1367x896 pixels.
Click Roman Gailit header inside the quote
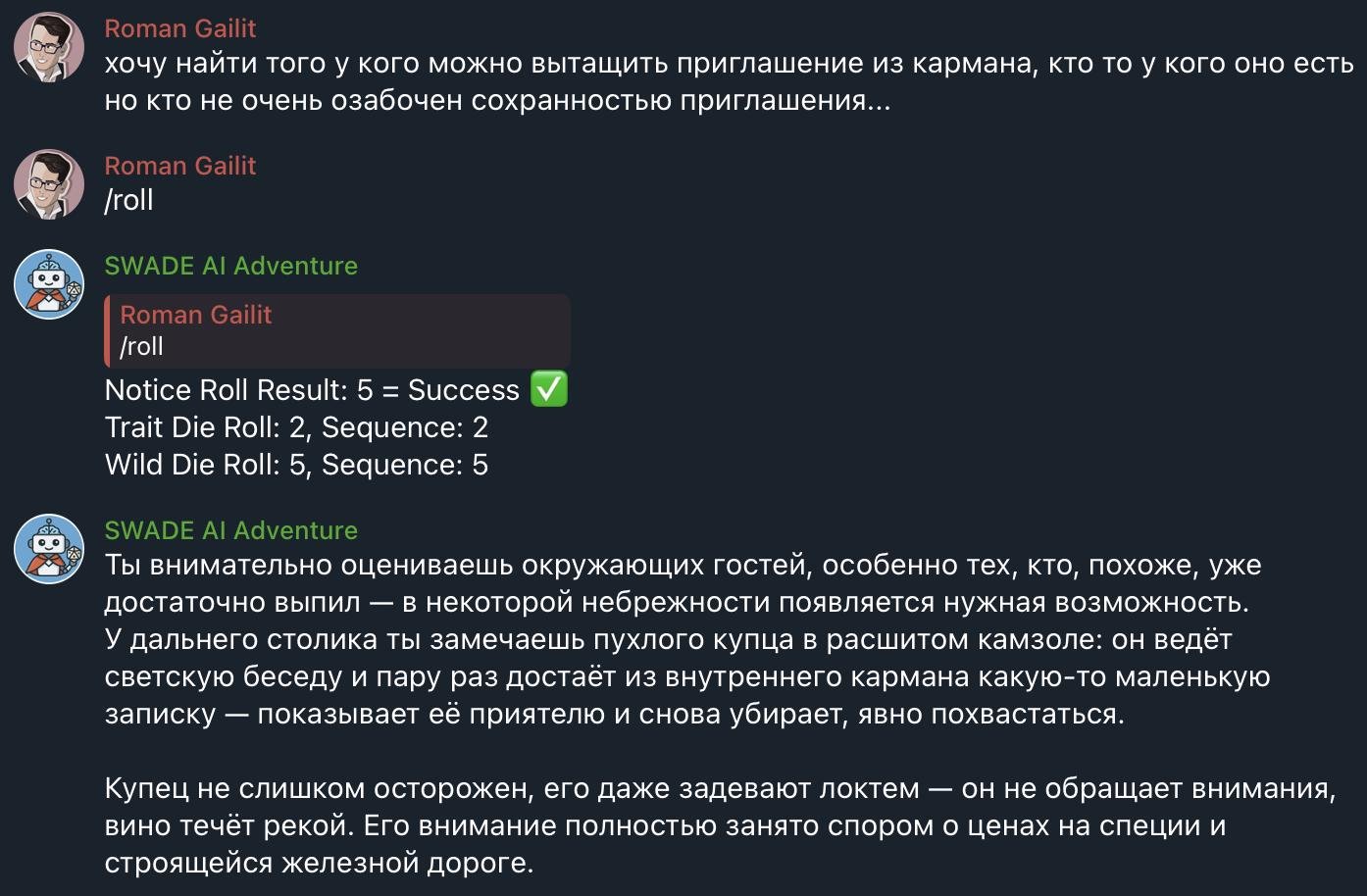[195, 315]
